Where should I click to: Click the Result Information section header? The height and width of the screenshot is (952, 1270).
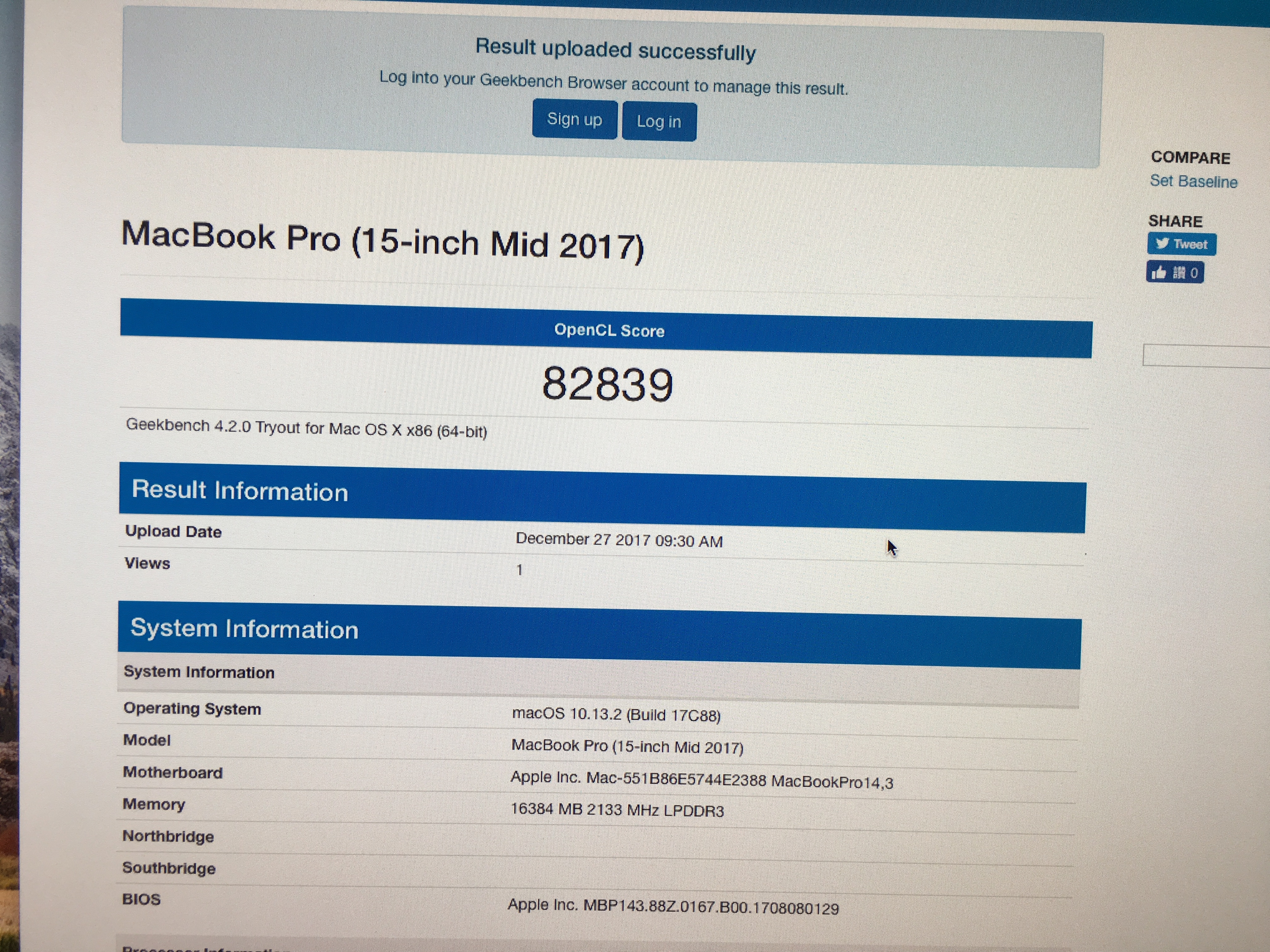602,497
